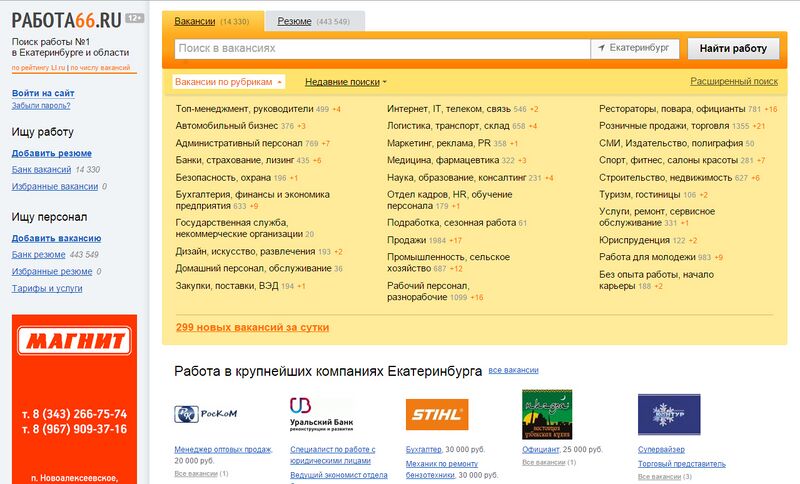Open Закупки, поставки, ВЭД category
The image size is (800, 484).
(227, 286)
